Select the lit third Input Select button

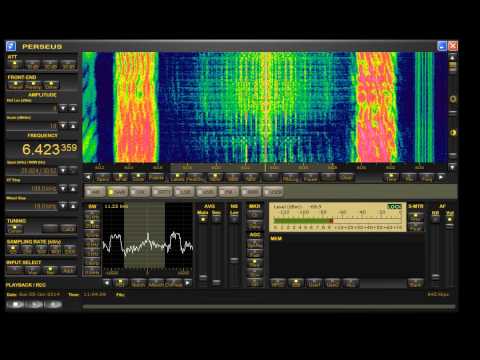tap(50, 270)
